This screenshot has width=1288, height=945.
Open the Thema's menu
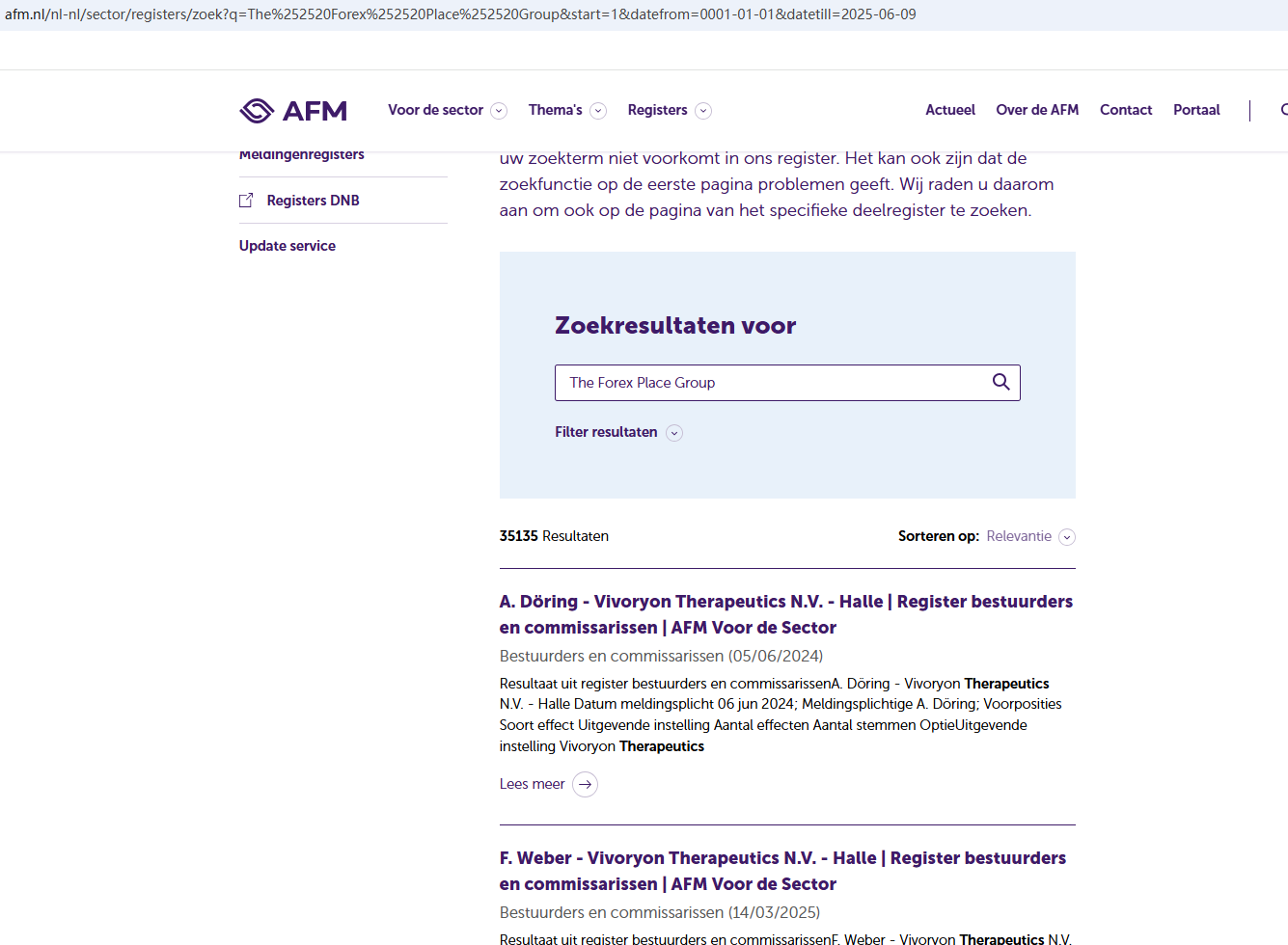pos(556,110)
